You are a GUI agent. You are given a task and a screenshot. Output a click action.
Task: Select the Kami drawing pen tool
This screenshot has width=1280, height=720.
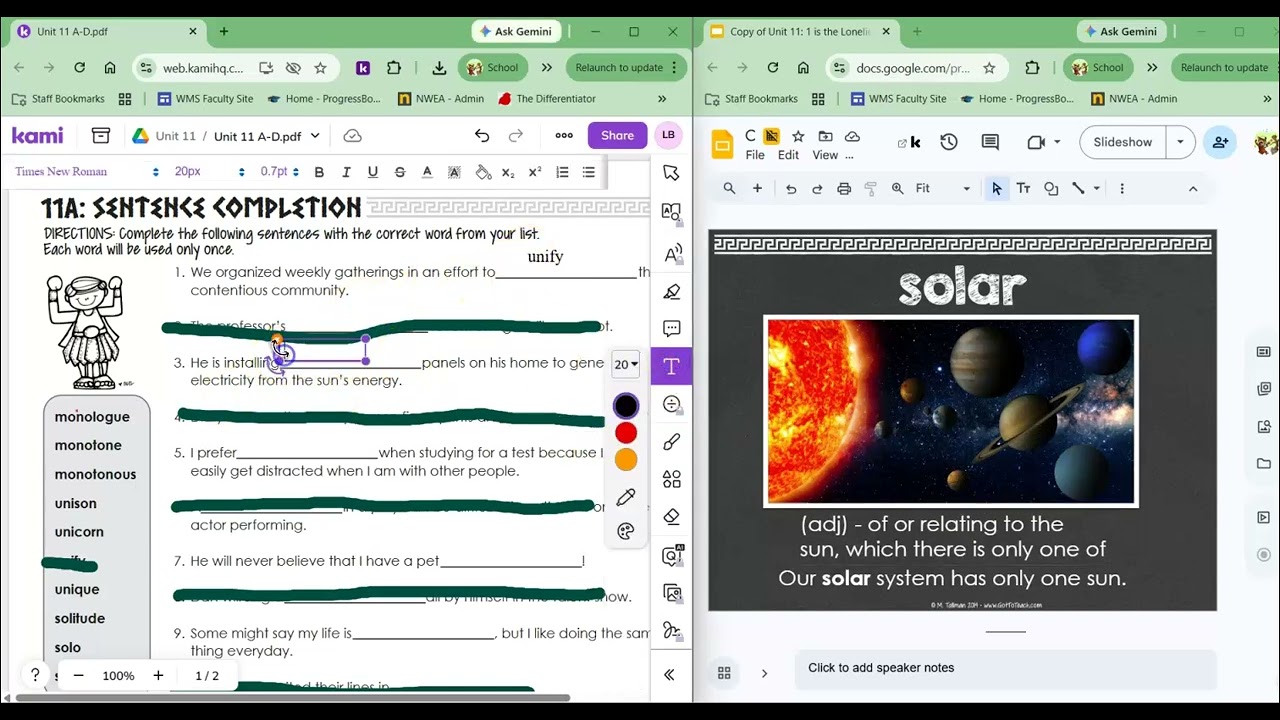click(671, 442)
